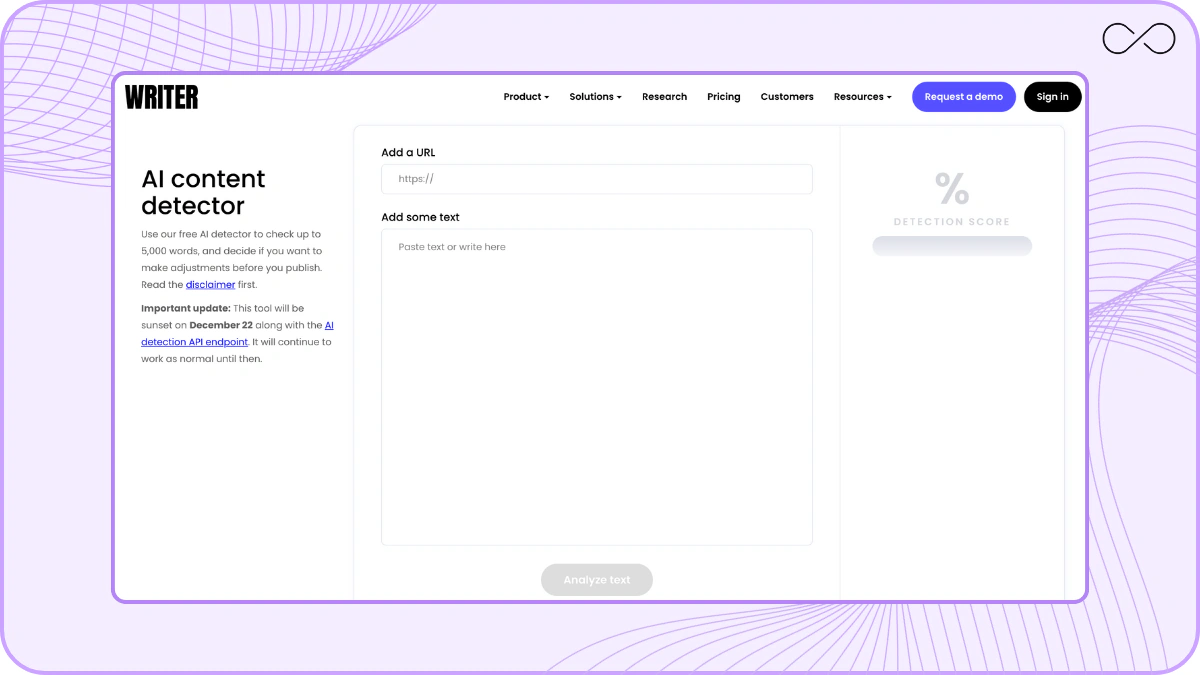The width and height of the screenshot is (1200, 675).
Task: Click the DETECTION SCORE label
Action: coord(951,222)
